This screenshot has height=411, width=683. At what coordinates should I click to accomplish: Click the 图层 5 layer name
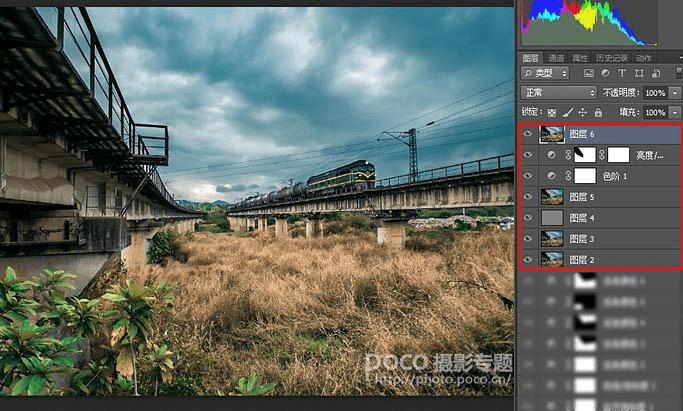click(582, 197)
